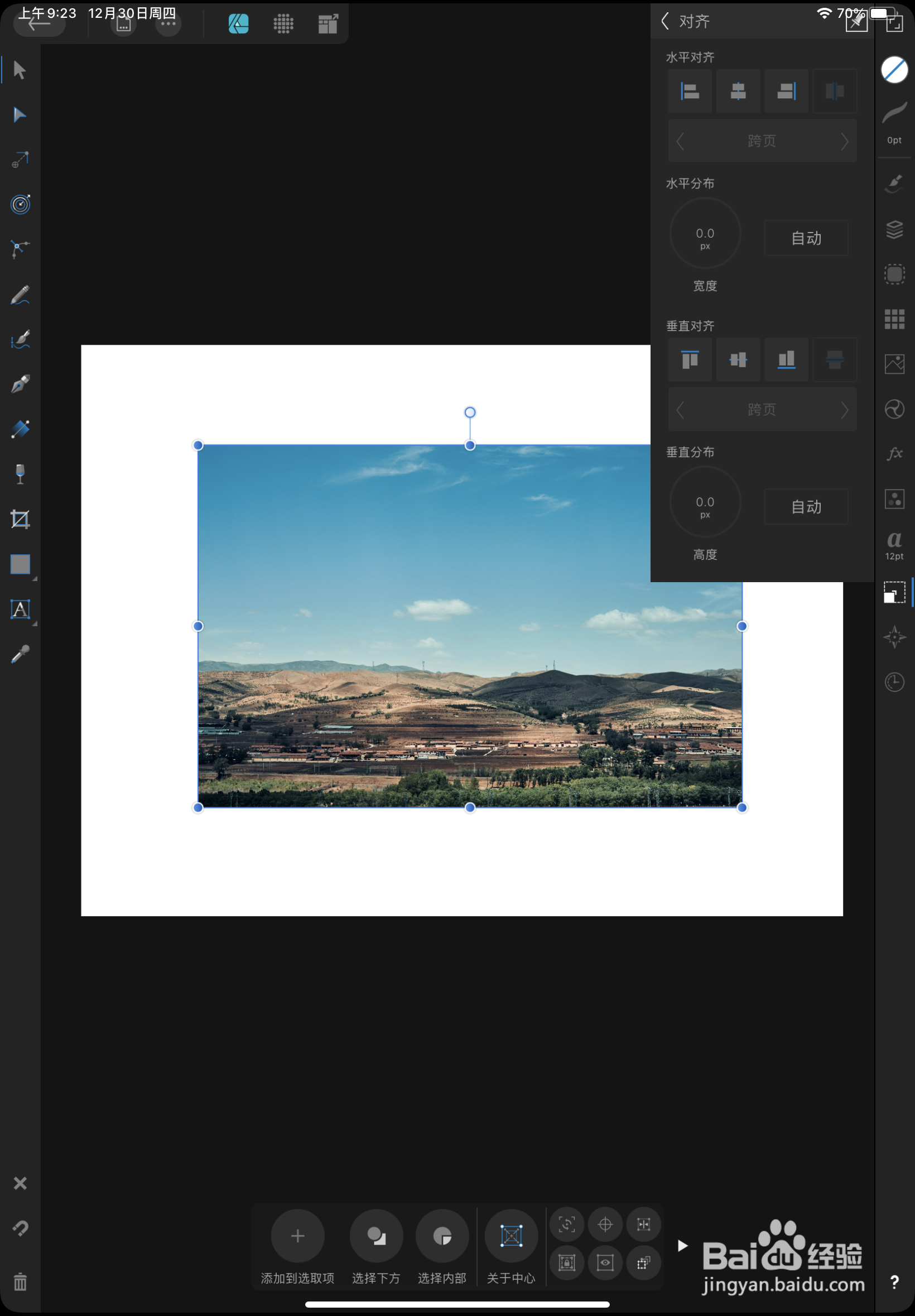This screenshot has width=915, height=1316.
Task: Deselect using the X icon
Action: (x=20, y=1183)
